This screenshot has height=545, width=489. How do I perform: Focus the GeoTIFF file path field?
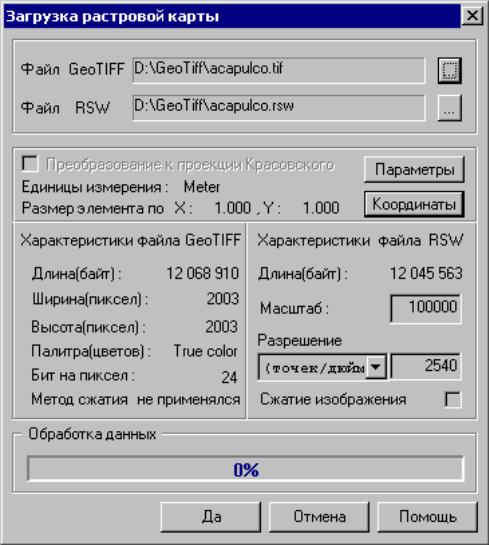click(x=279, y=71)
